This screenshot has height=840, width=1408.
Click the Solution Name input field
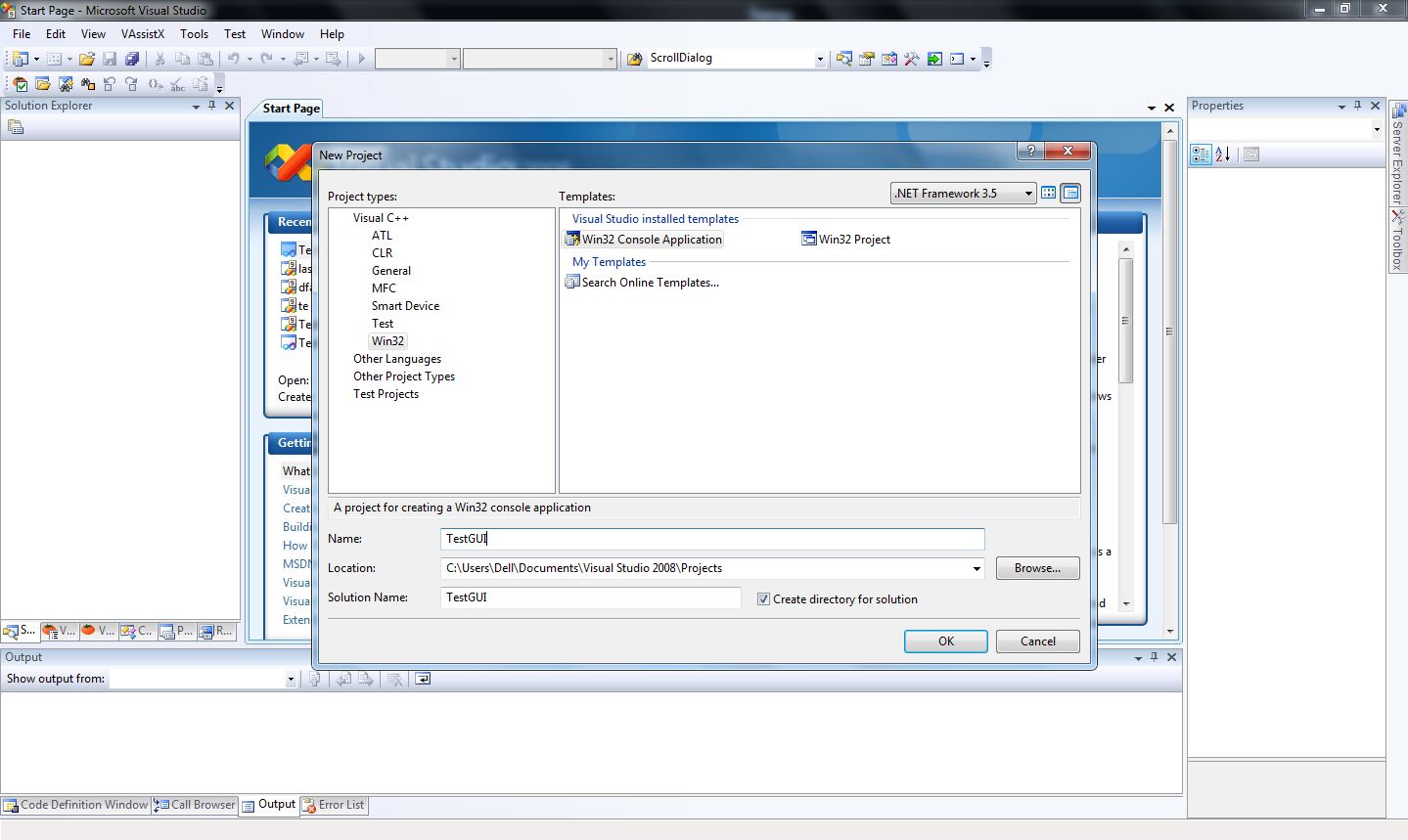(591, 597)
